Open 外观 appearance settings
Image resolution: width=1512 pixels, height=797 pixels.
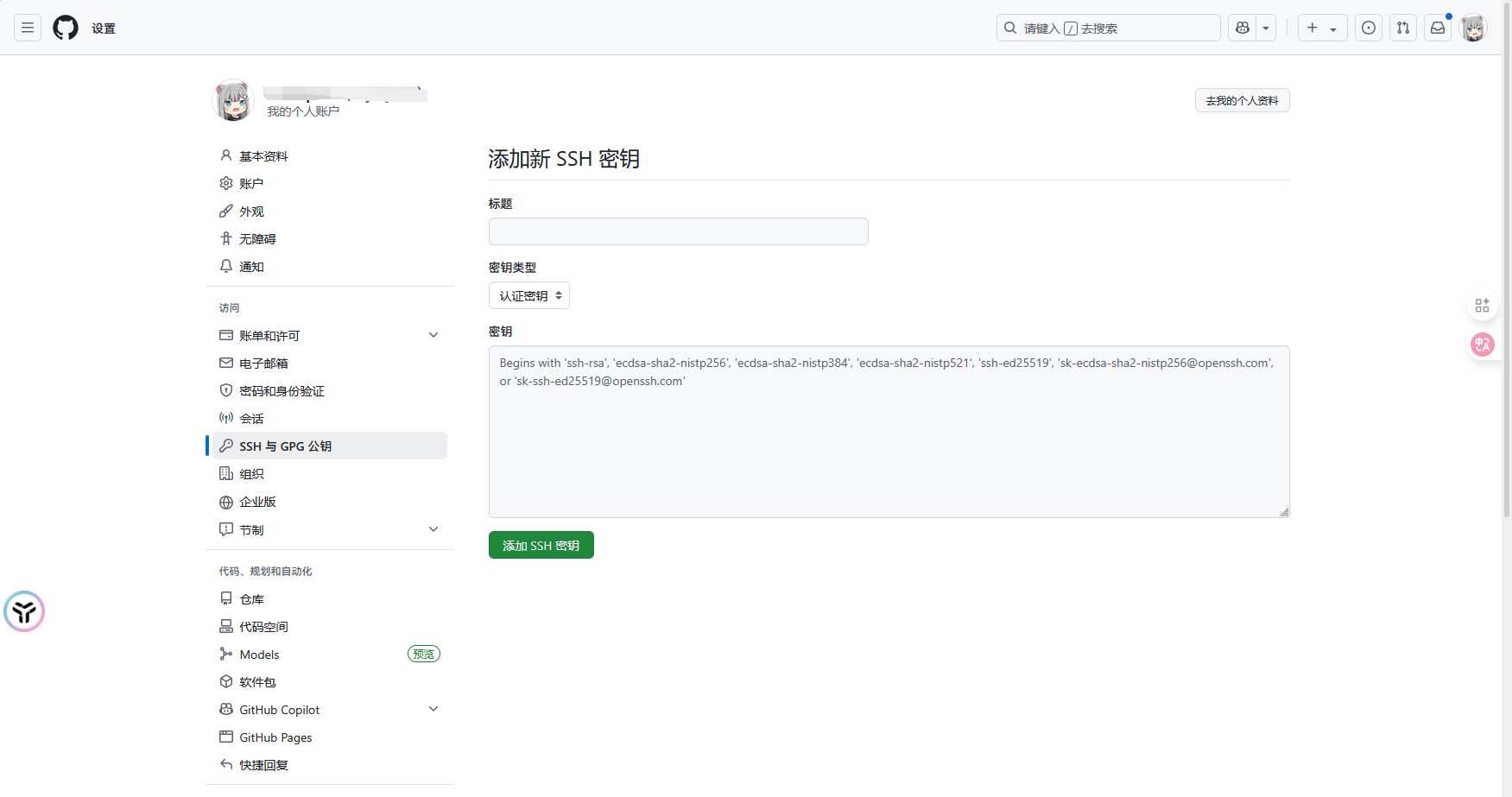[330, 211]
